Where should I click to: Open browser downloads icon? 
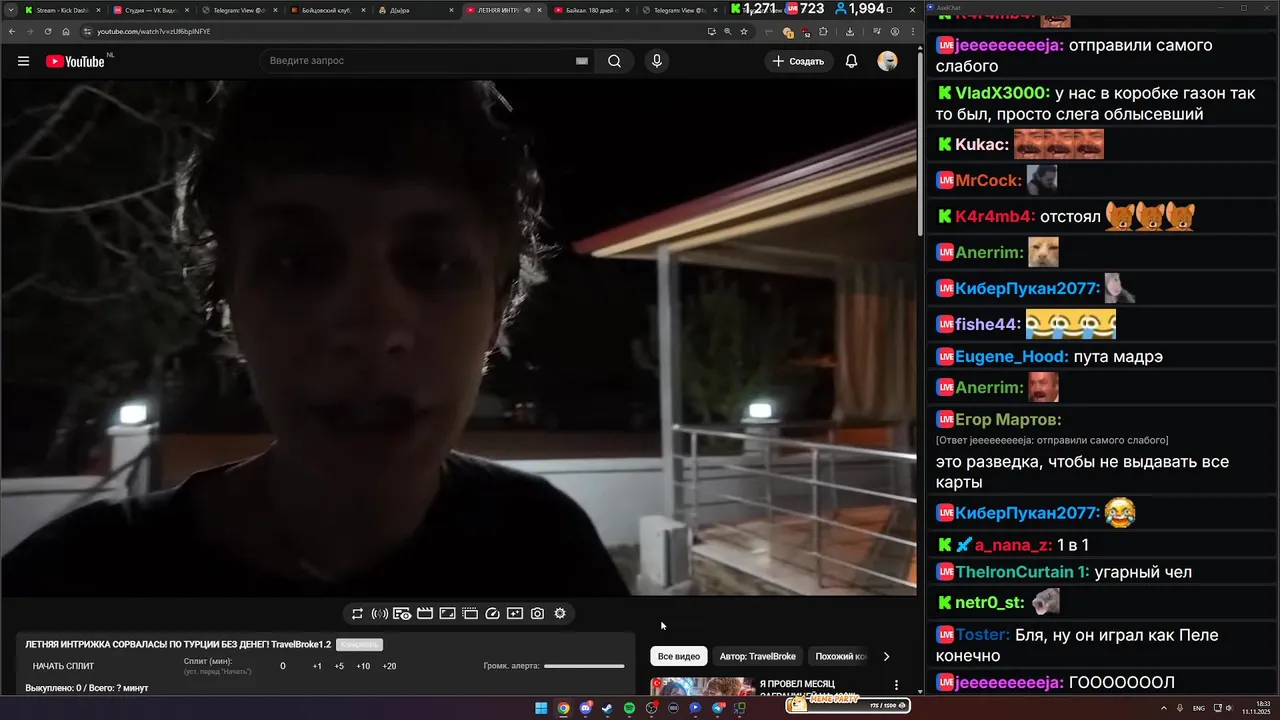pos(849,31)
